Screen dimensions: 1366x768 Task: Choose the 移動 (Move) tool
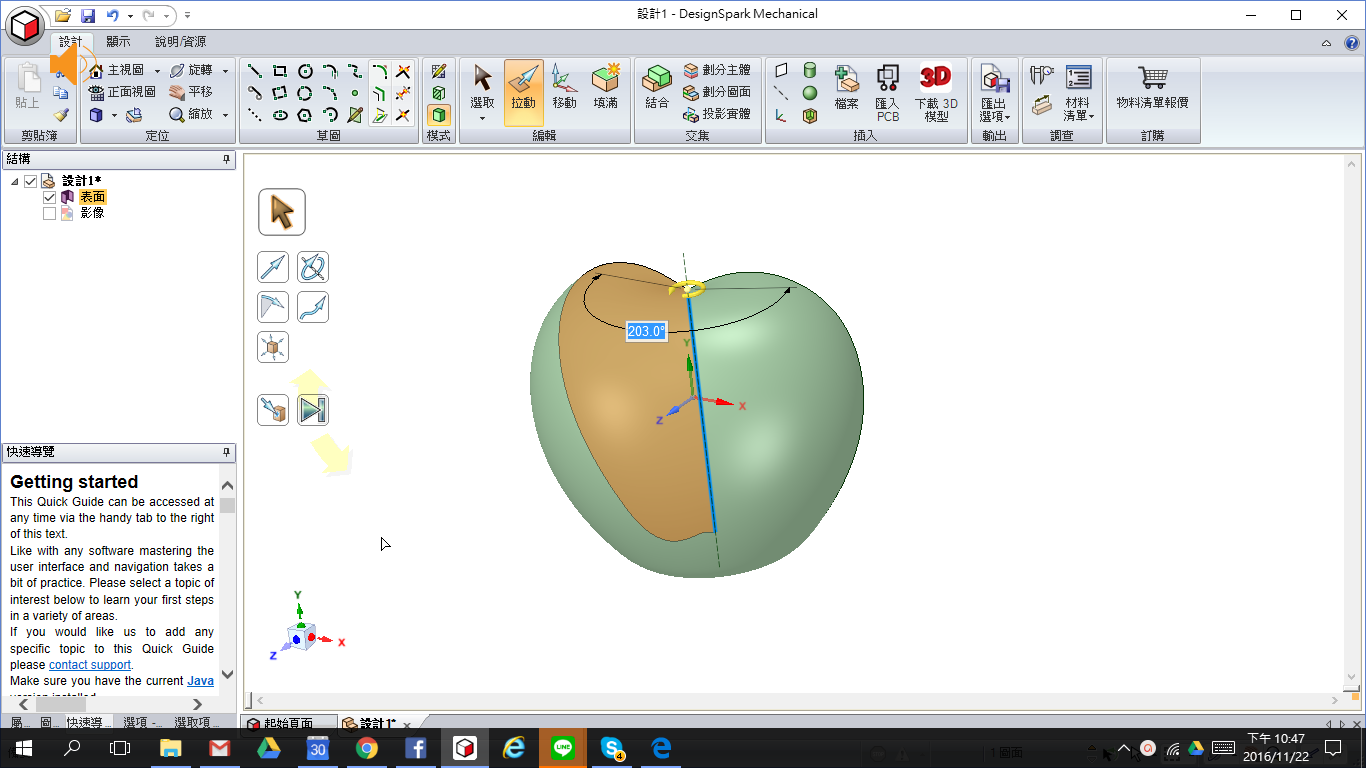pos(564,87)
